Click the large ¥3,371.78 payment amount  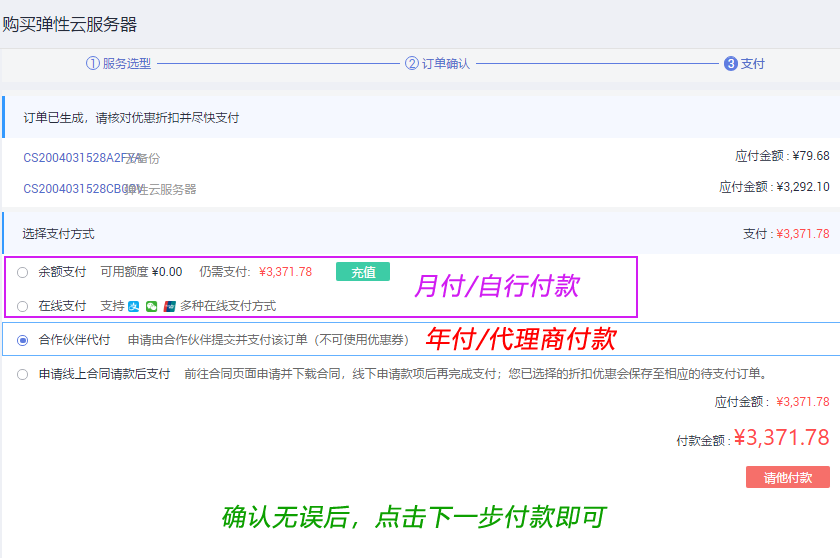[x=781, y=438]
